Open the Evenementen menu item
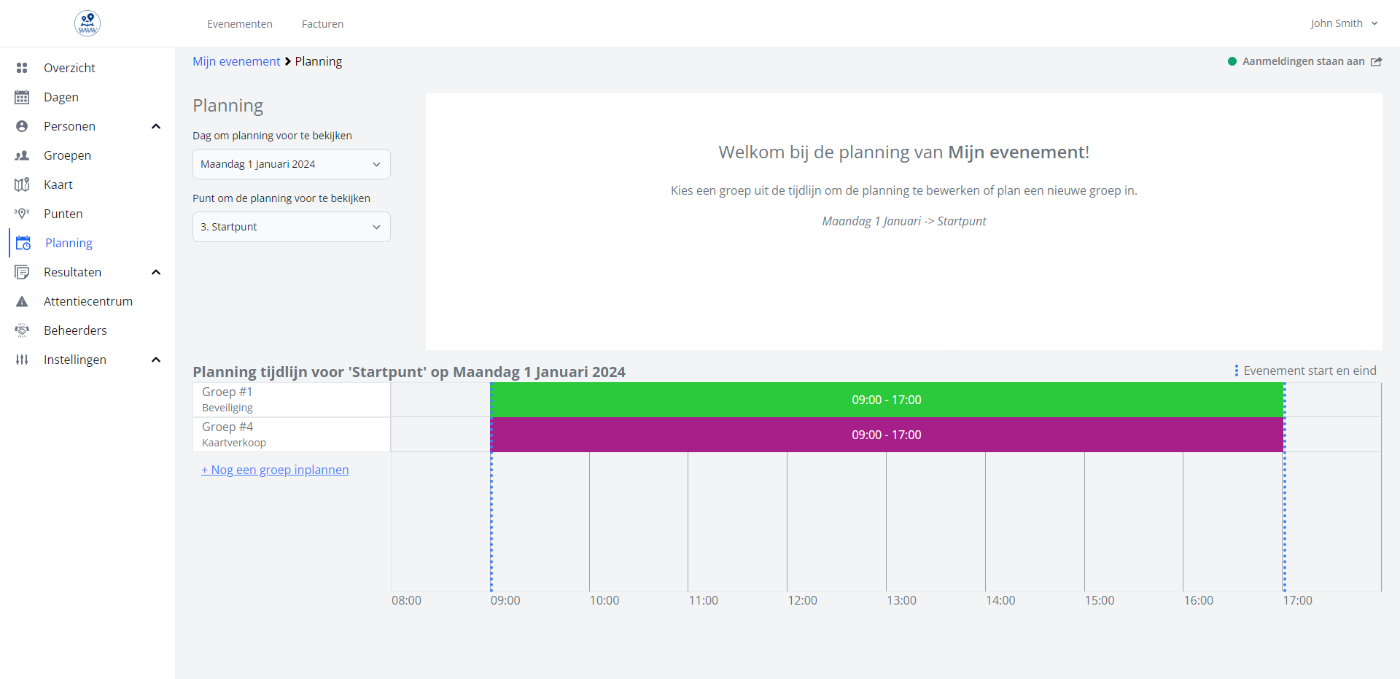Screen dimensions: 1400x679 240,23
